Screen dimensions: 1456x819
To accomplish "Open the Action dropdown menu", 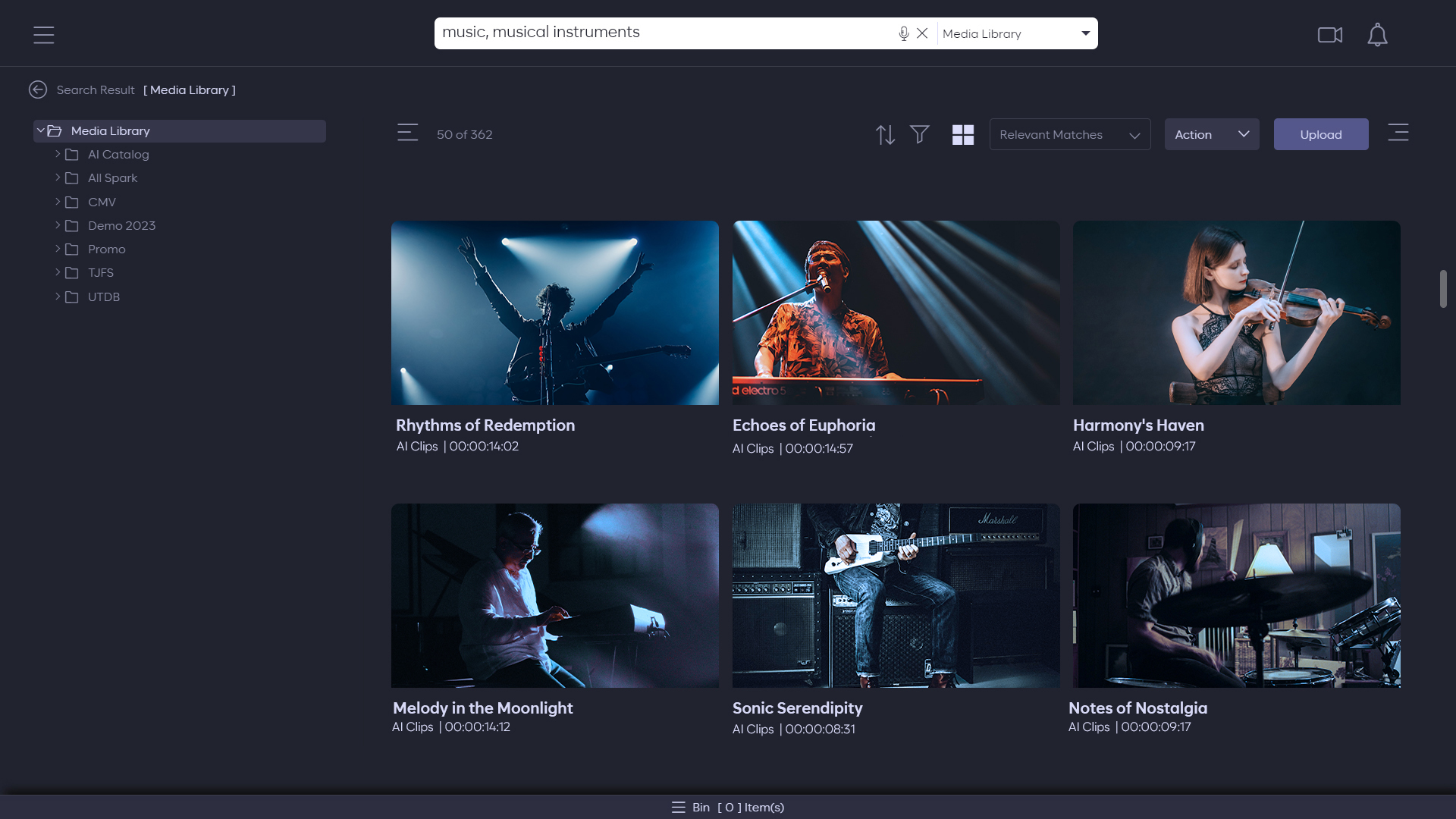I will point(1212,134).
